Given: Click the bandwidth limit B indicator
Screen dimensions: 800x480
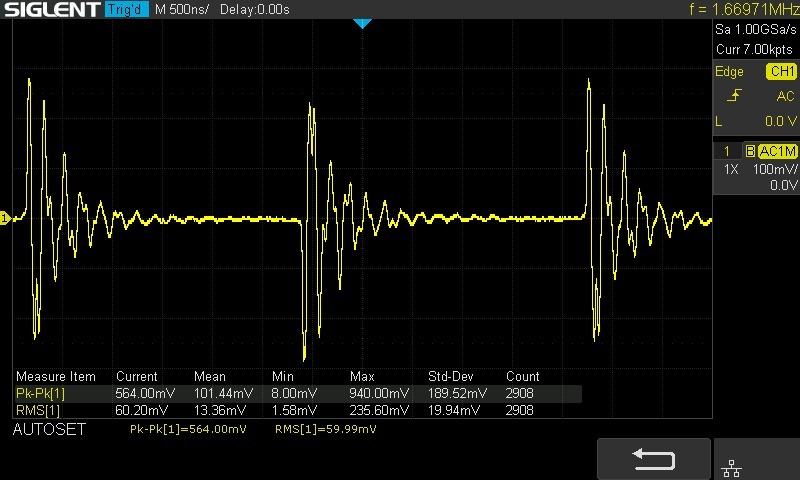Looking at the screenshot, I should 750,151.
